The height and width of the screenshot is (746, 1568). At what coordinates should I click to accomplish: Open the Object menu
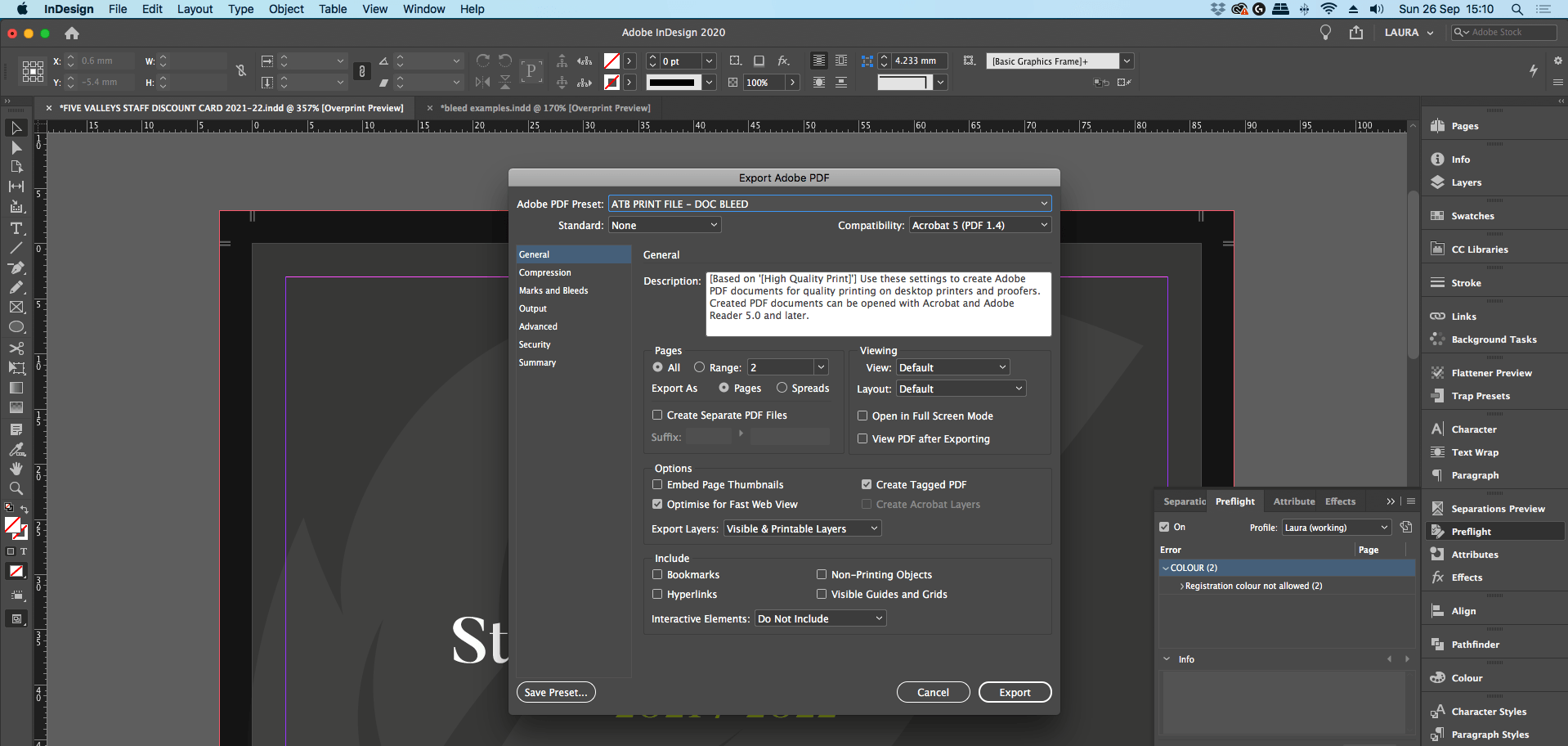pyautogui.click(x=286, y=9)
